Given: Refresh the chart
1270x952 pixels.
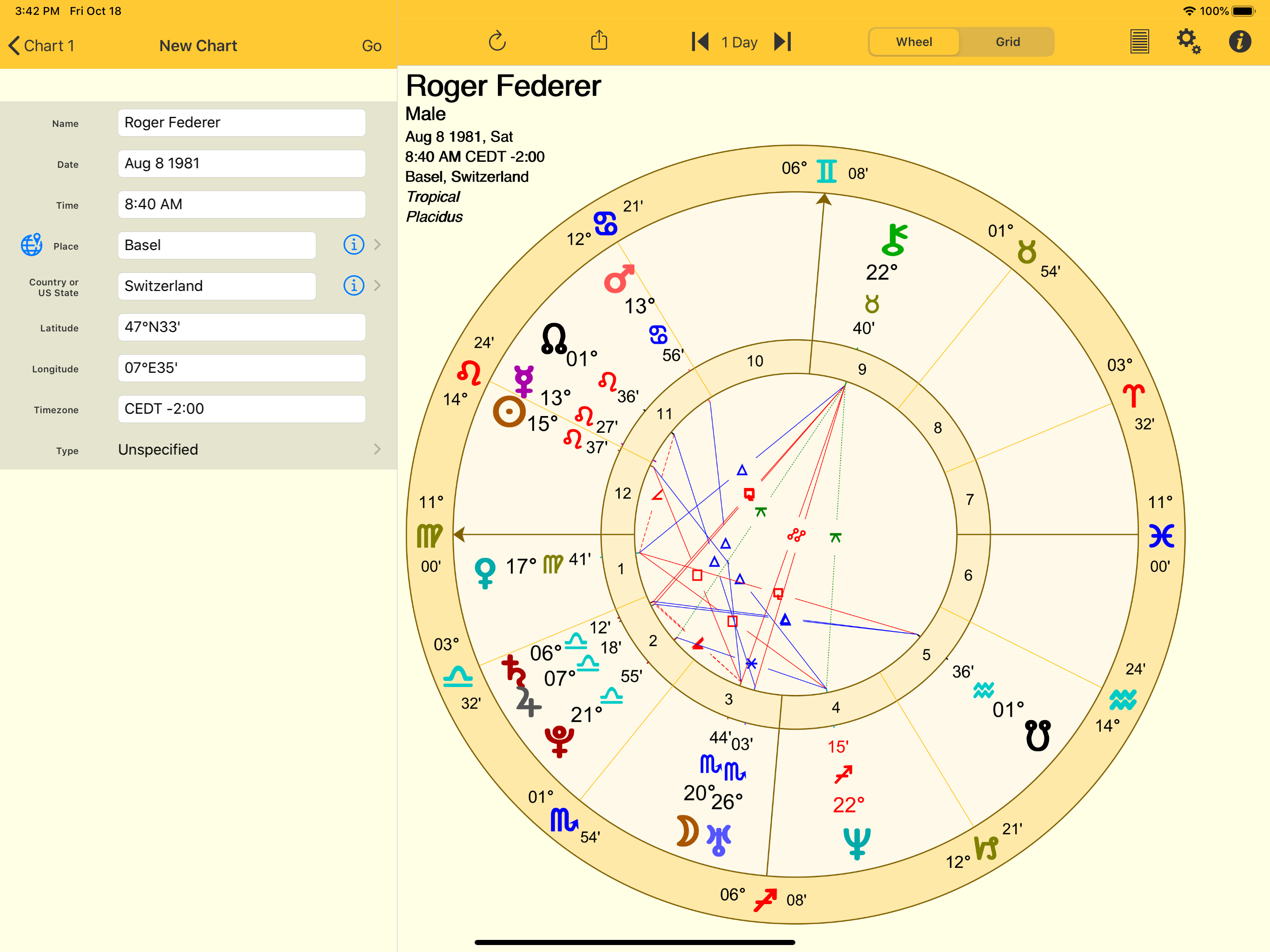Looking at the screenshot, I should (x=497, y=41).
